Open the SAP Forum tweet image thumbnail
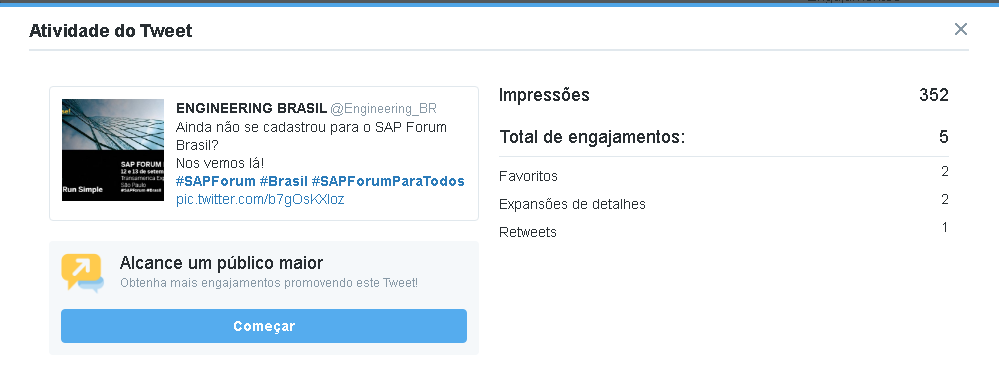This screenshot has height=384, width=999. (x=113, y=150)
